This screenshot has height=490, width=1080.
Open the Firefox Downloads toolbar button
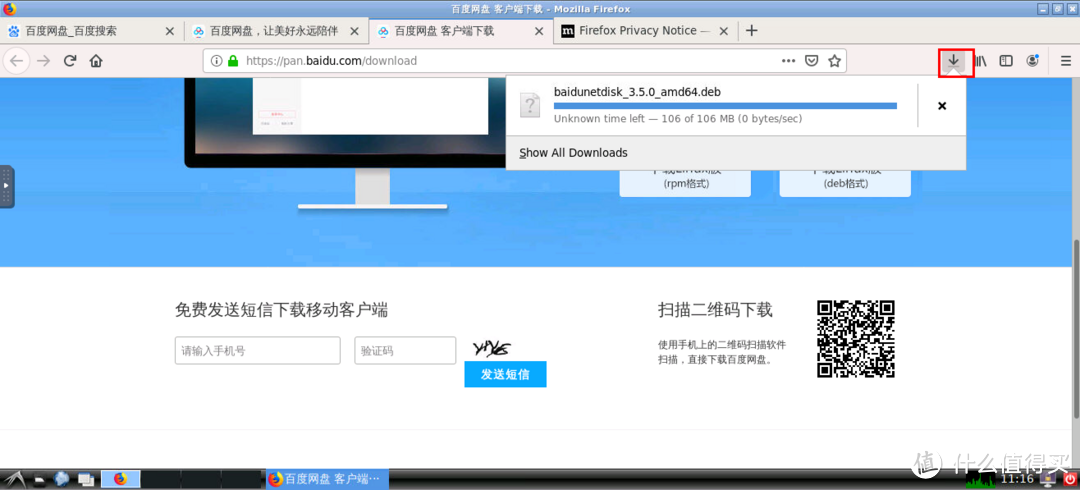(953, 61)
